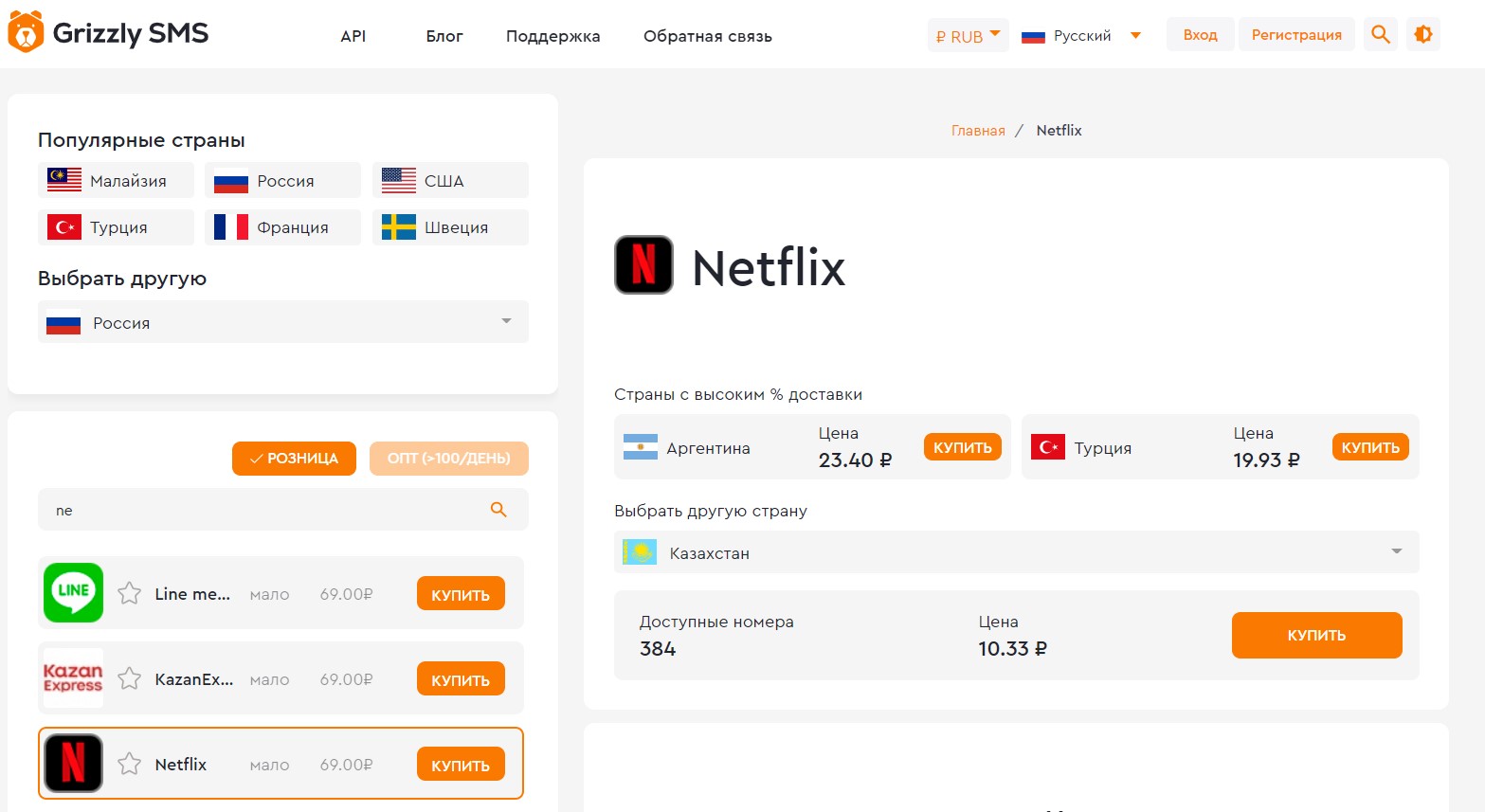Click the Регистрация button

(x=1296, y=35)
